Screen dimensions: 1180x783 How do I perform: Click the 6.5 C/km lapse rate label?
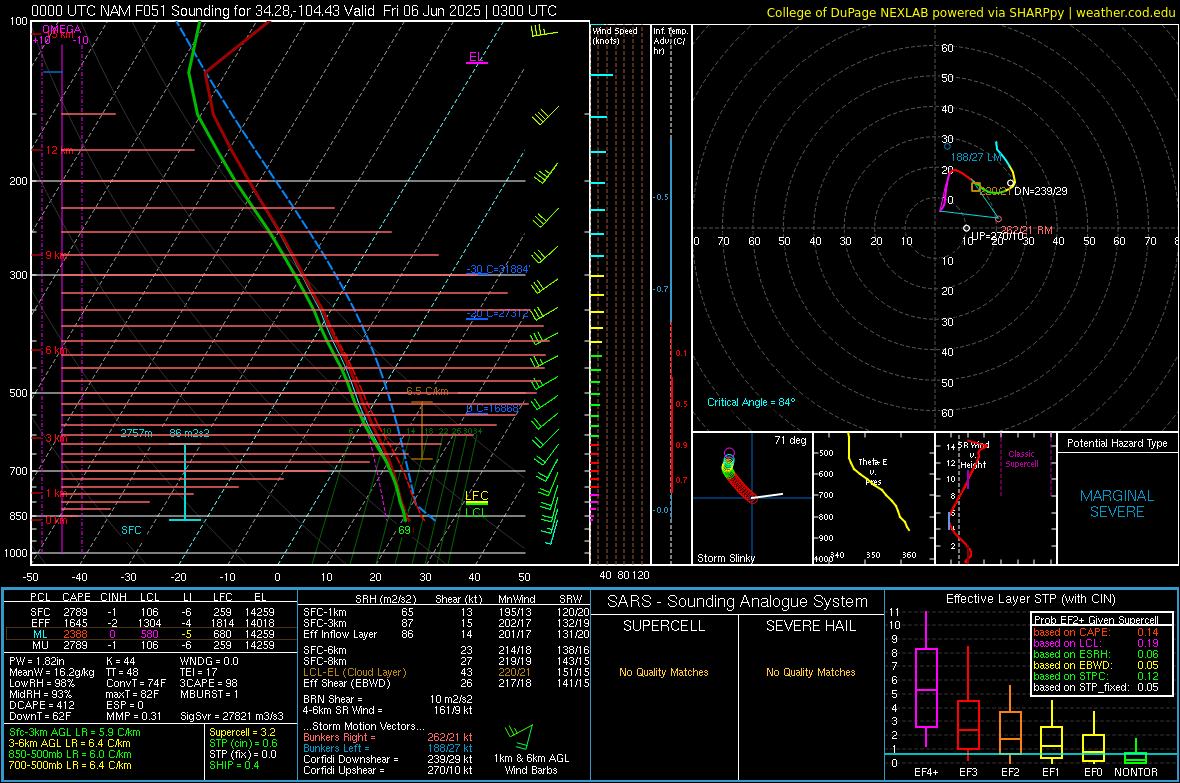(x=427, y=391)
